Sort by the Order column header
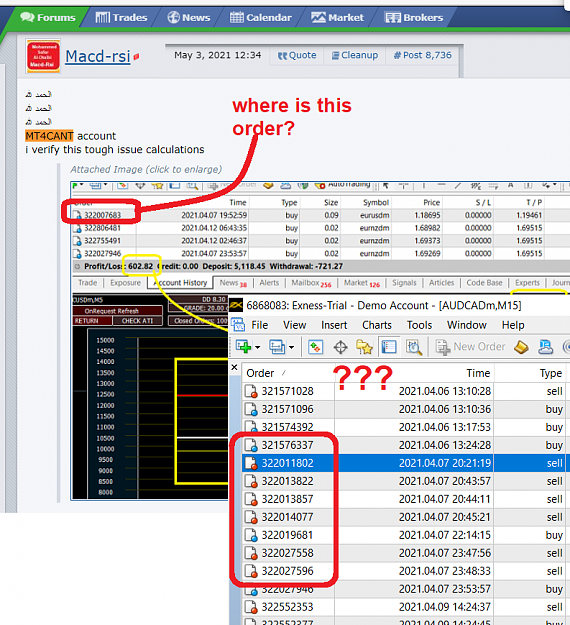This screenshot has height=625, width=570. coord(288,373)
